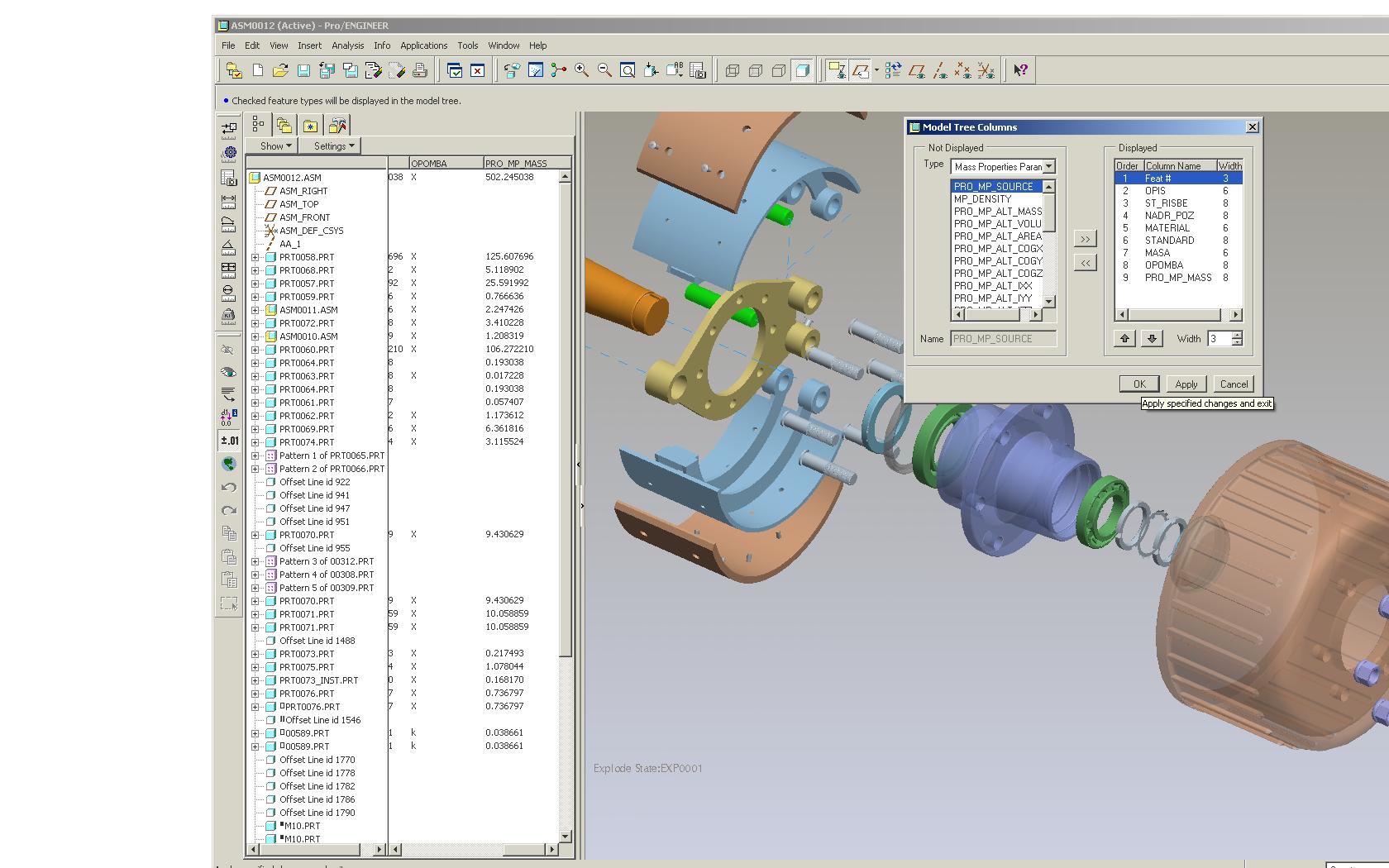1389x868 pixels.
Task: Expand PRT0074.PRT tree node
Action: click(255, 442)
